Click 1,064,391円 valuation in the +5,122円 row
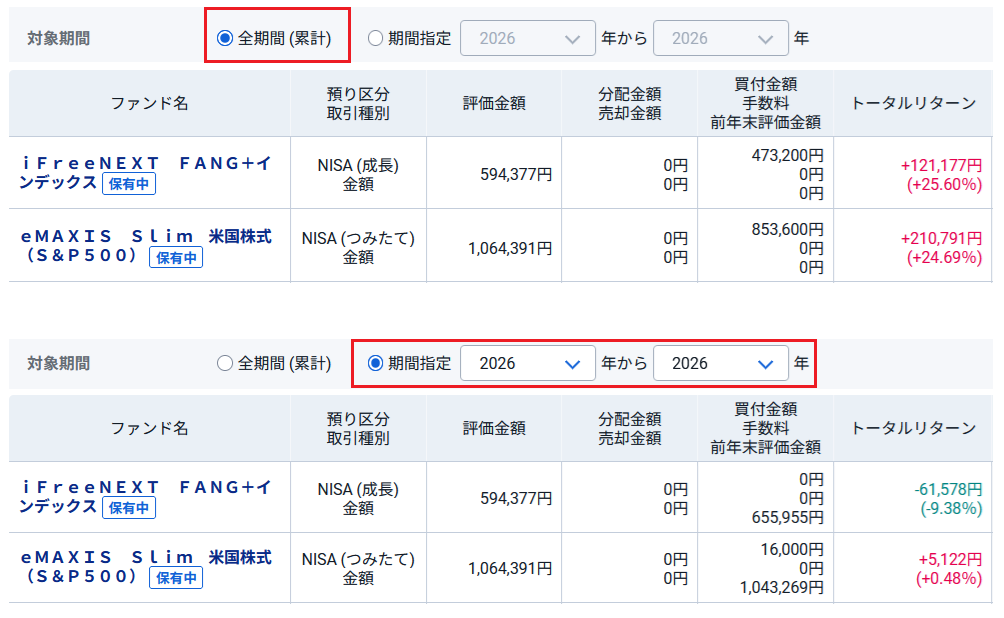This screenshot has height=618, width=1004. coord(510,568)
